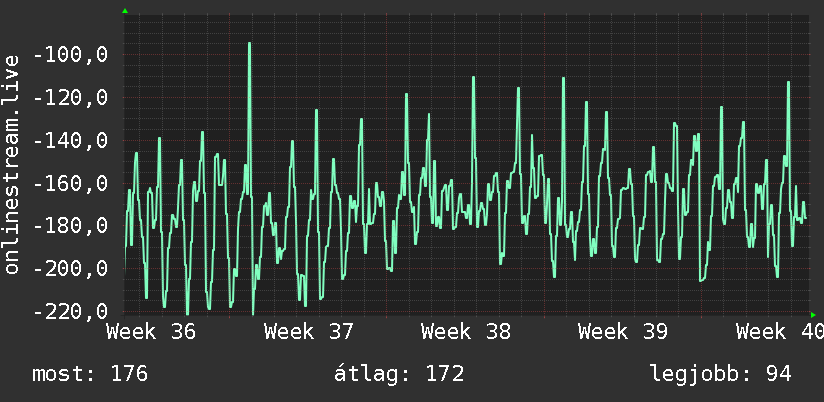This screenshot has height=402, width=824.
Task: Click the green arrow ending the x-axis
Action: coord(813,315)
